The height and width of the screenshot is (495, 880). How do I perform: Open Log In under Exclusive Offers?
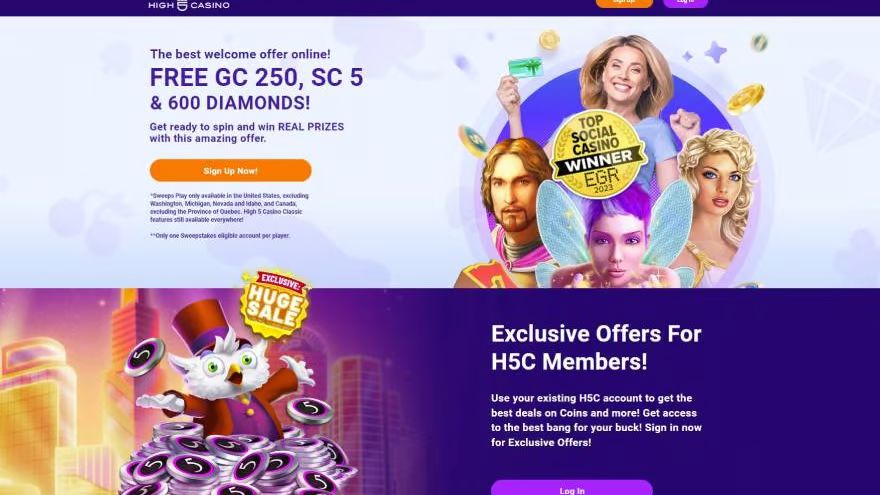572,488
